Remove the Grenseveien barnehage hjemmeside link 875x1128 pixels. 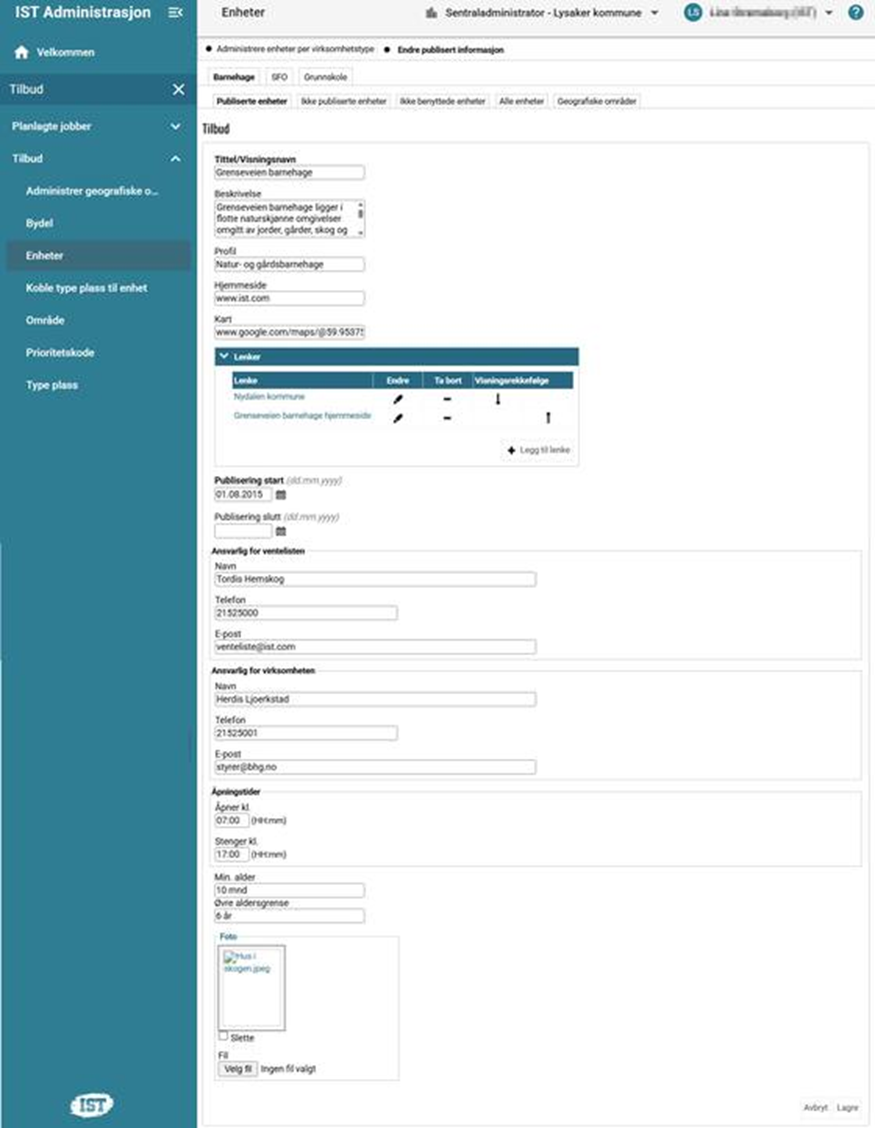tap(447, 418)
